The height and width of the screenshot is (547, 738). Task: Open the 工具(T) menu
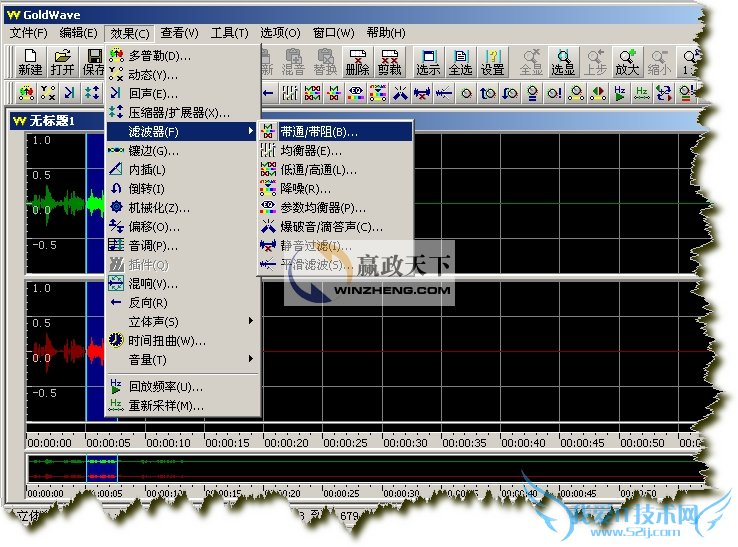pos(229,33)
